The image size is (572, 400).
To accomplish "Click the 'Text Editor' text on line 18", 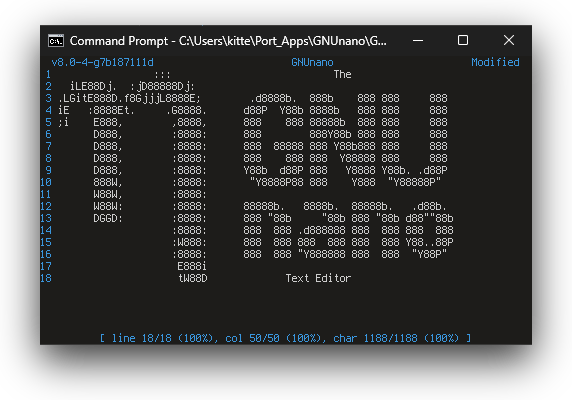I will click(318, 278).
